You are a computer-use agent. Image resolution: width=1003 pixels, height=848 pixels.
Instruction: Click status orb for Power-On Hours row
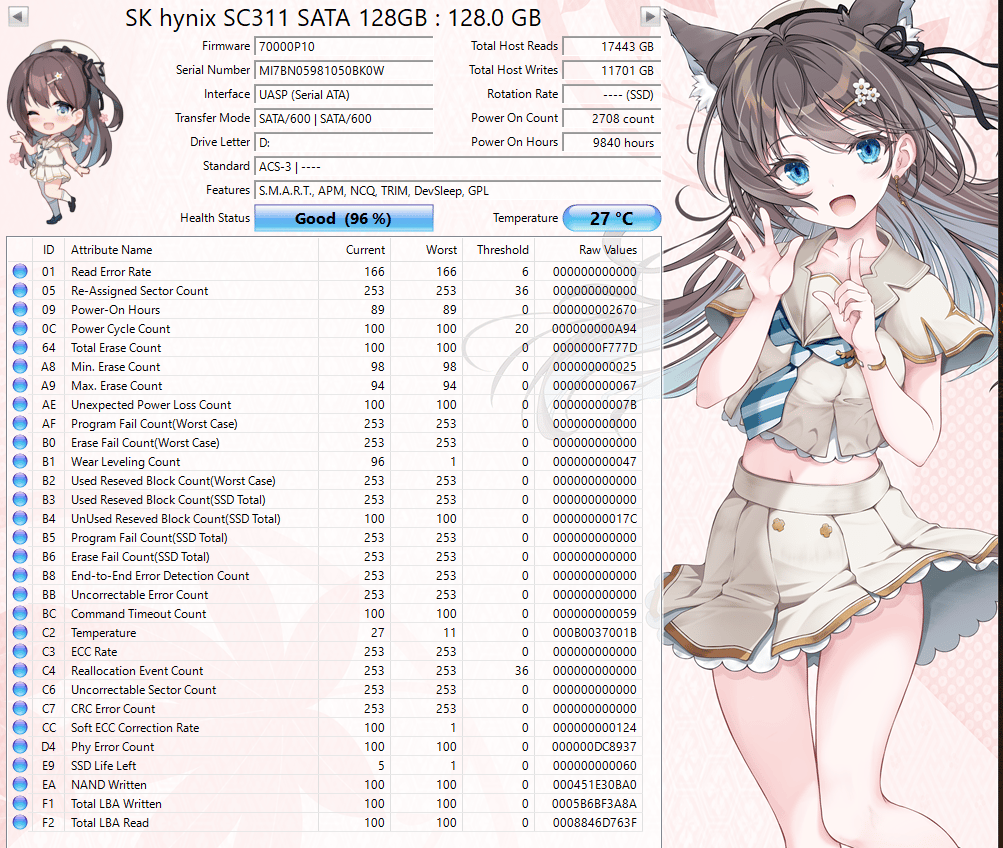(x=20, y=310)
